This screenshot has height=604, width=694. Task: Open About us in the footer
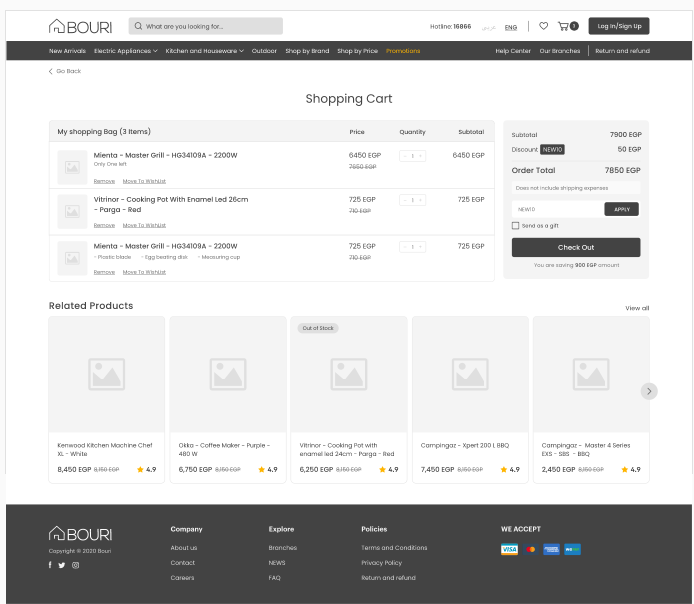pyautogui.click(x=184, y=548)
